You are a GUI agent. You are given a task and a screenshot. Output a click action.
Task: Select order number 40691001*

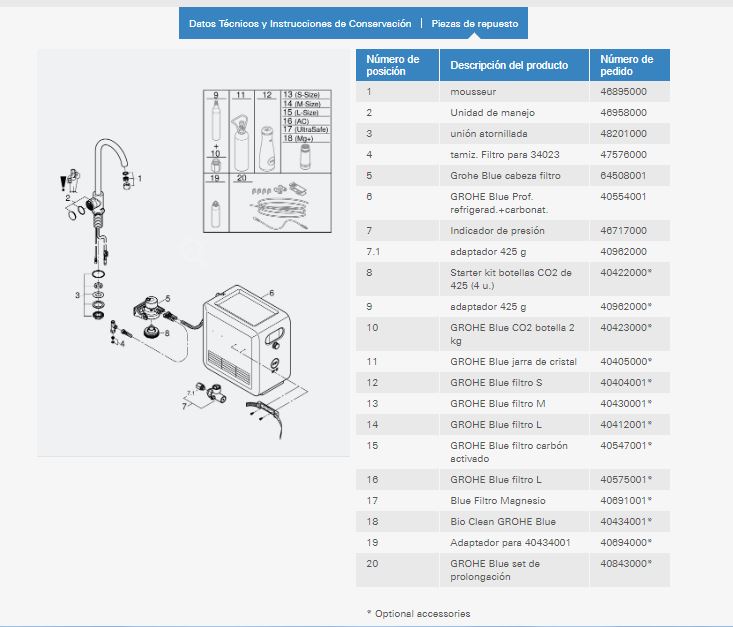[x=625, y=501]
